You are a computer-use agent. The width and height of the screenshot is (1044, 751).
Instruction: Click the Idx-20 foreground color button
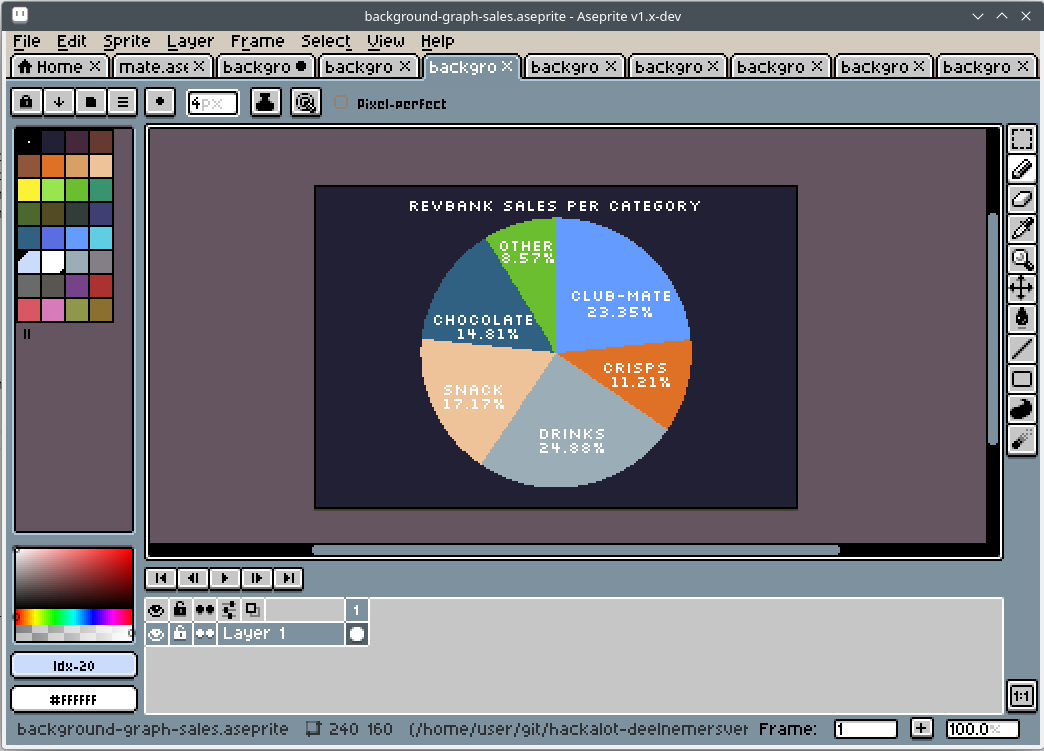[x=74, y=665]
